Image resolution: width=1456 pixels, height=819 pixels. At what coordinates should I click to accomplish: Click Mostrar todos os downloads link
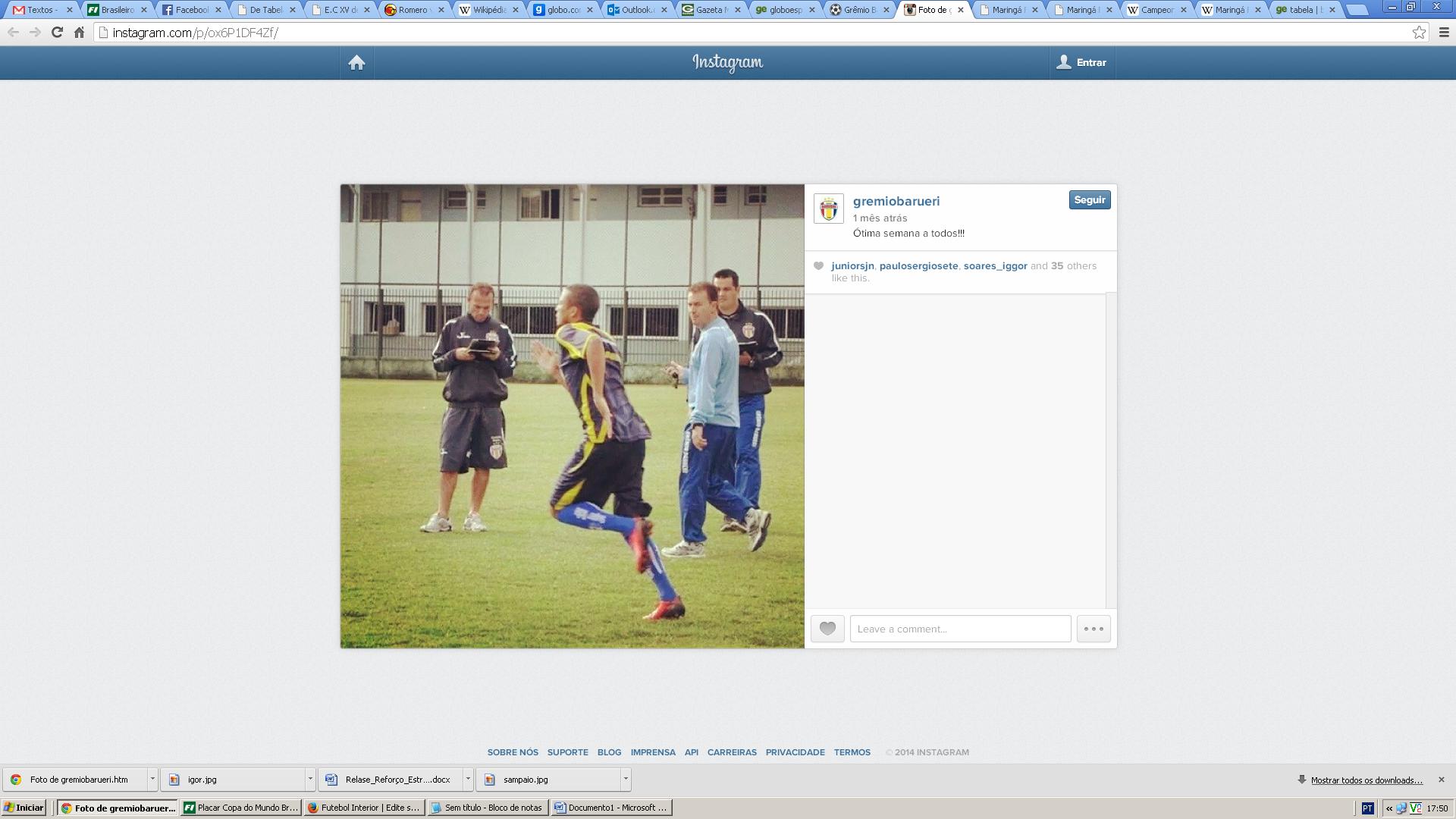click(x=1366, y=780)
